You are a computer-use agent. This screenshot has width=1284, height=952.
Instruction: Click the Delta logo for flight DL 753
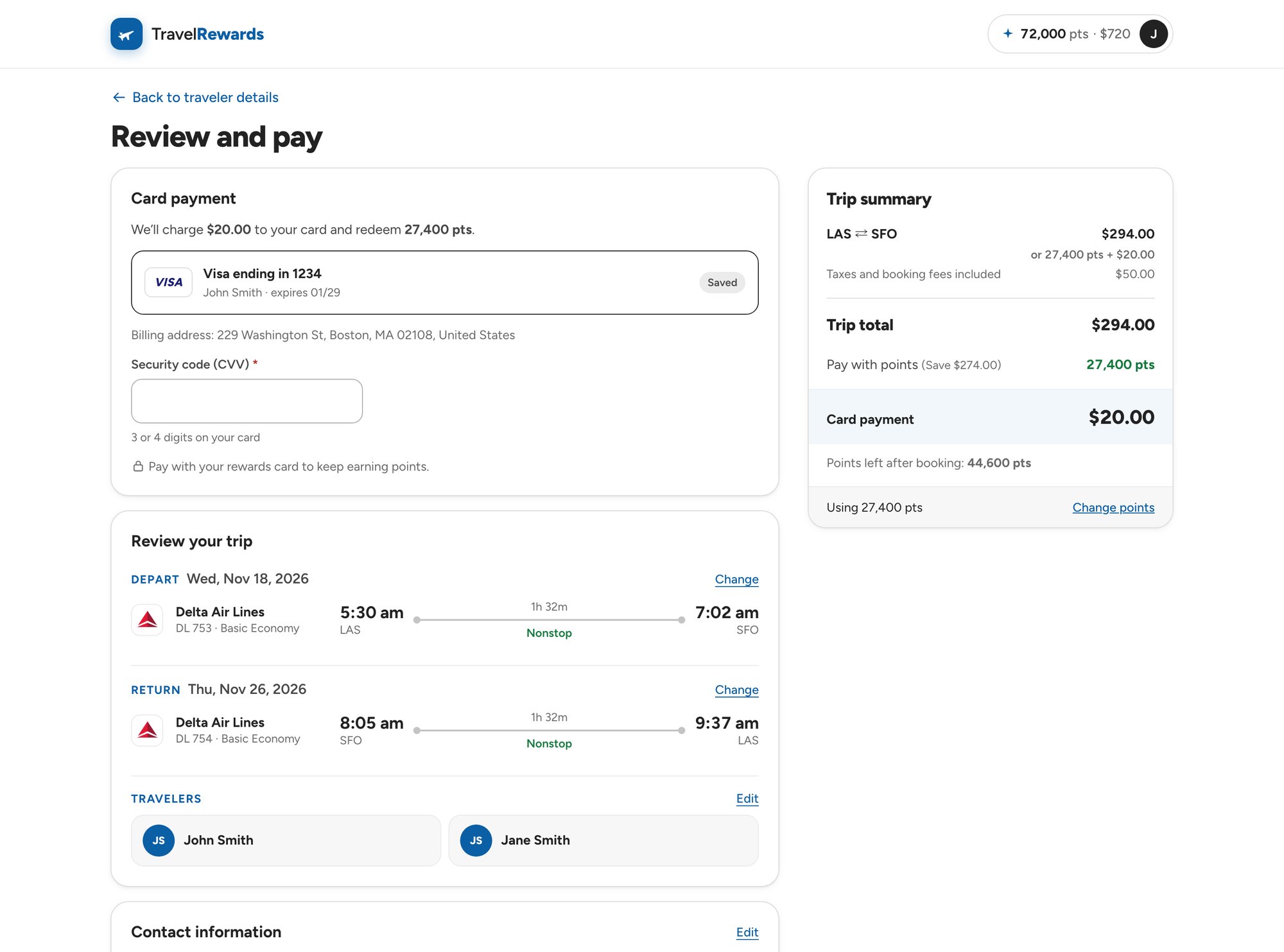click(147, 619)
